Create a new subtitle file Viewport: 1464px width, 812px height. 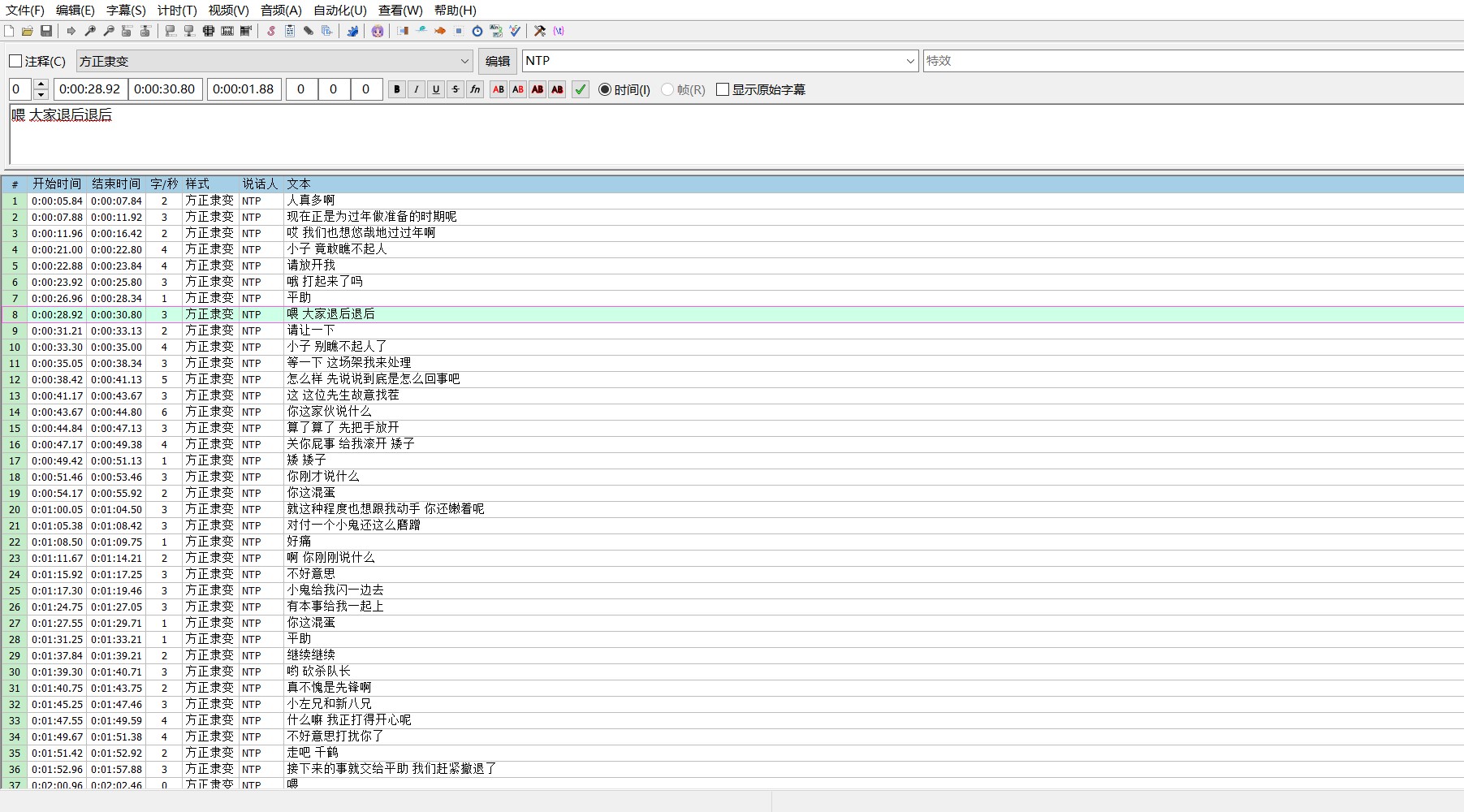click(9, 31)
